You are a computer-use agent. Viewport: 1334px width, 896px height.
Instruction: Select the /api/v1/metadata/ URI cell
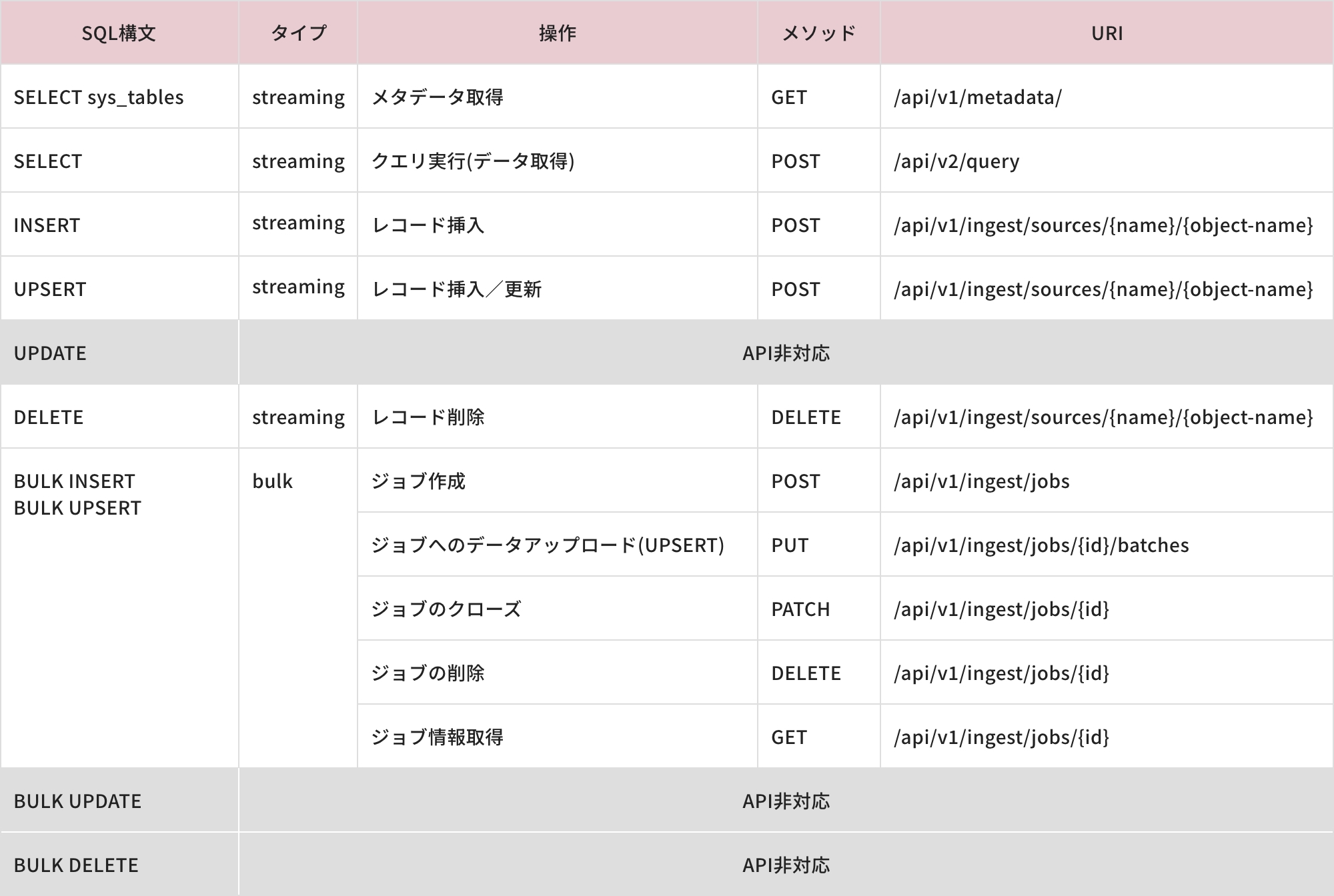(x=977, y=97)
